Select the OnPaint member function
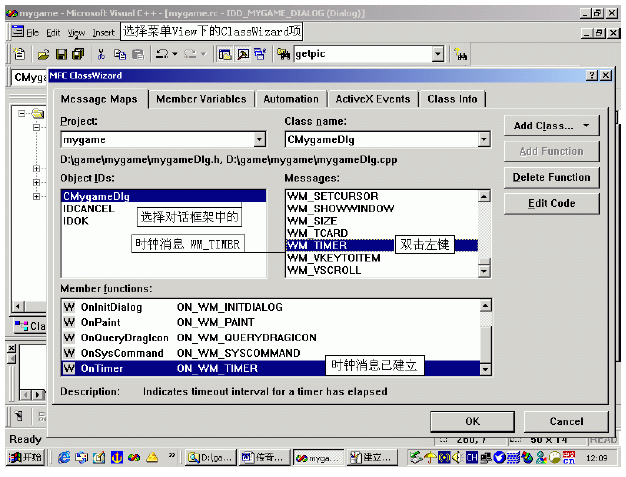This screenshot has height=477, width=626. pyautogui.click(x=271, y=322)
